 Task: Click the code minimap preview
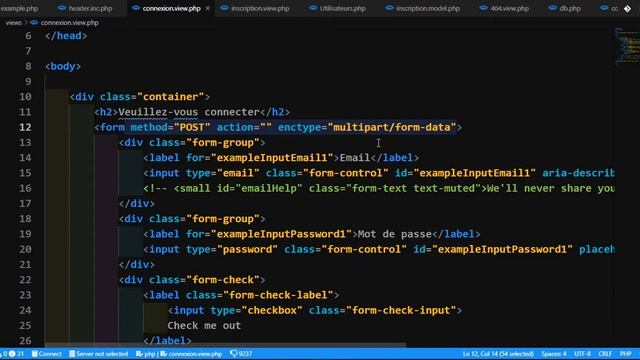tap(627, 46)
